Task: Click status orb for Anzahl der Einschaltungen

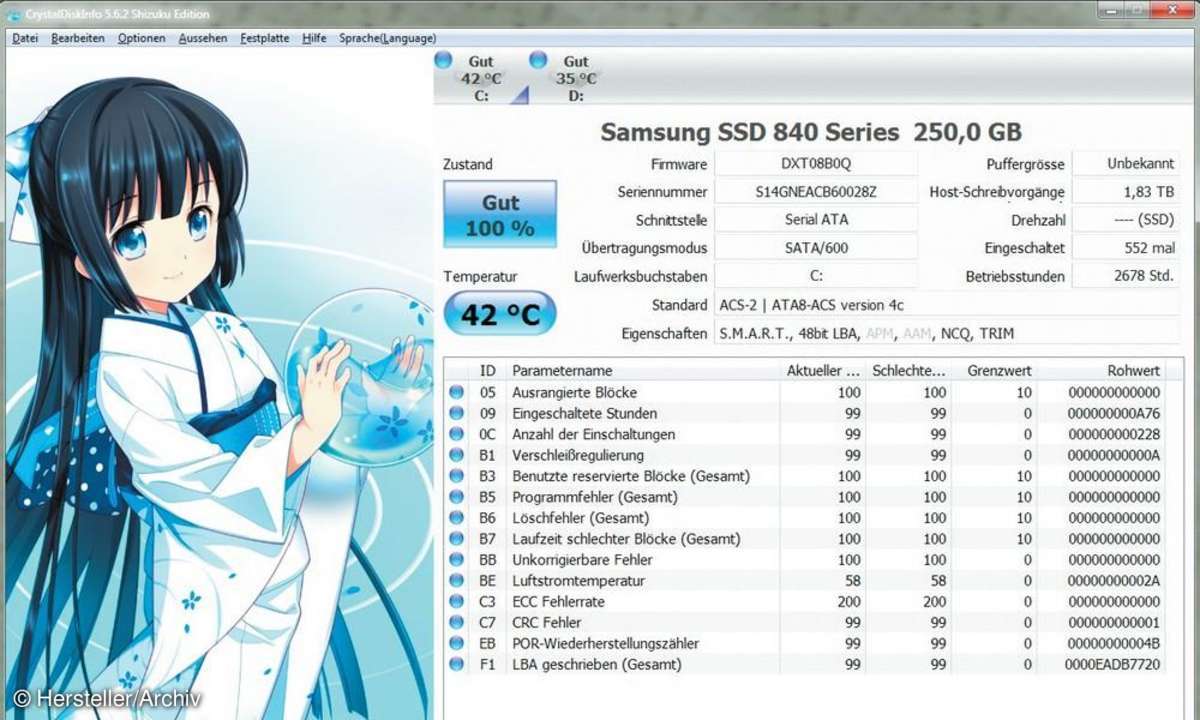Action: pyautogui.click(x=457, y=434)
